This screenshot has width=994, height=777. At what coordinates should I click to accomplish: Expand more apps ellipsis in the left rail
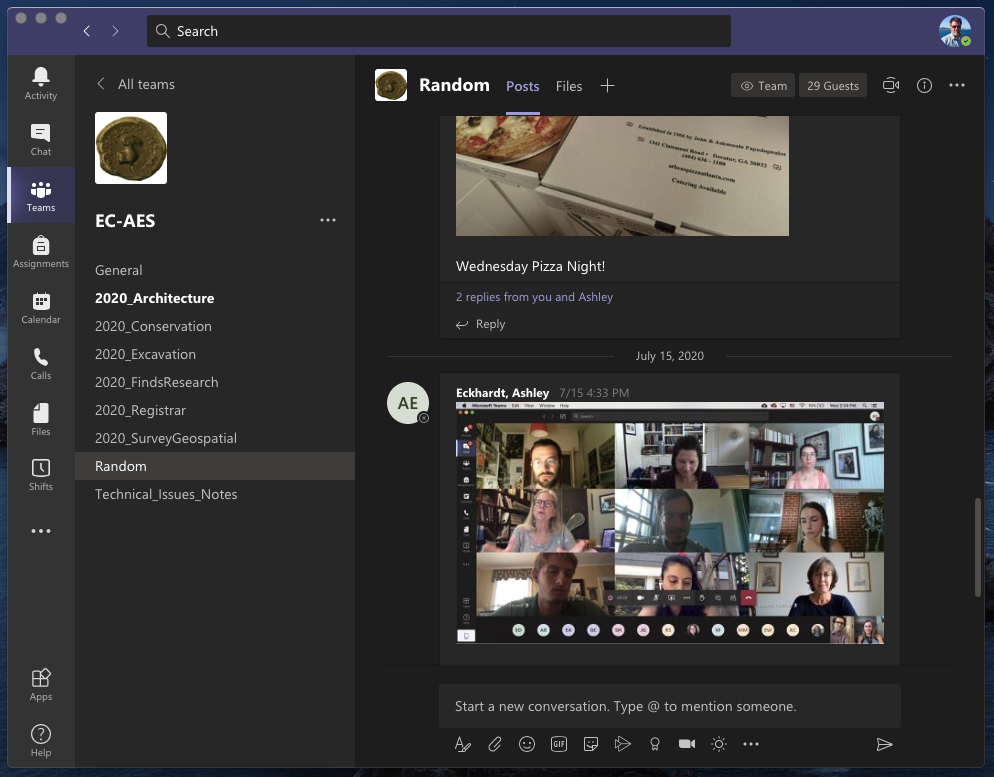click(41, 531)
